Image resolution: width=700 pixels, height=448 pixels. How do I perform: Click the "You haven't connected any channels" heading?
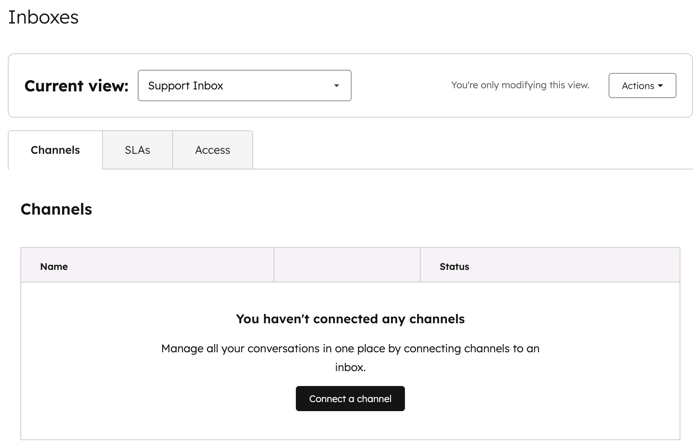[350, 319]
